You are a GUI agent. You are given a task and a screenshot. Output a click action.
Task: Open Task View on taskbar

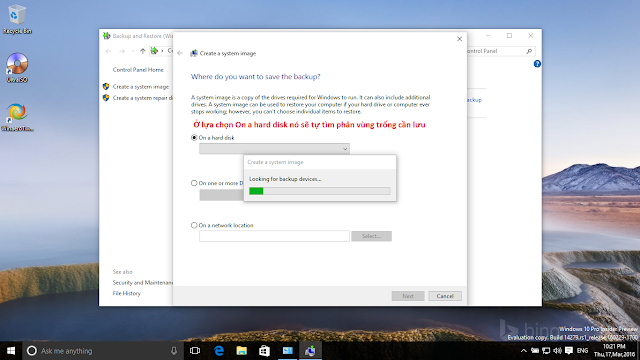195,351
